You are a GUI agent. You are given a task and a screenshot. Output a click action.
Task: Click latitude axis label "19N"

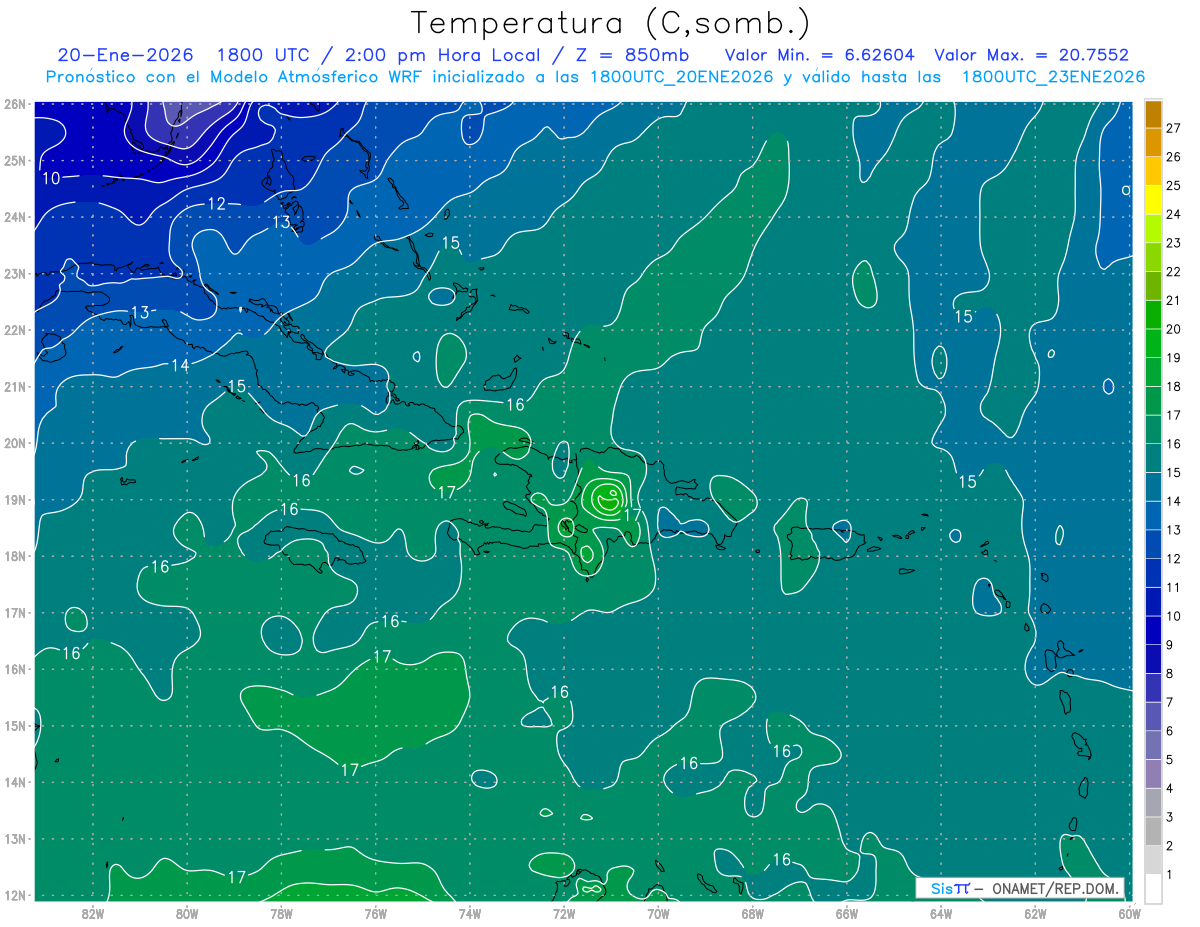point(14,500)
